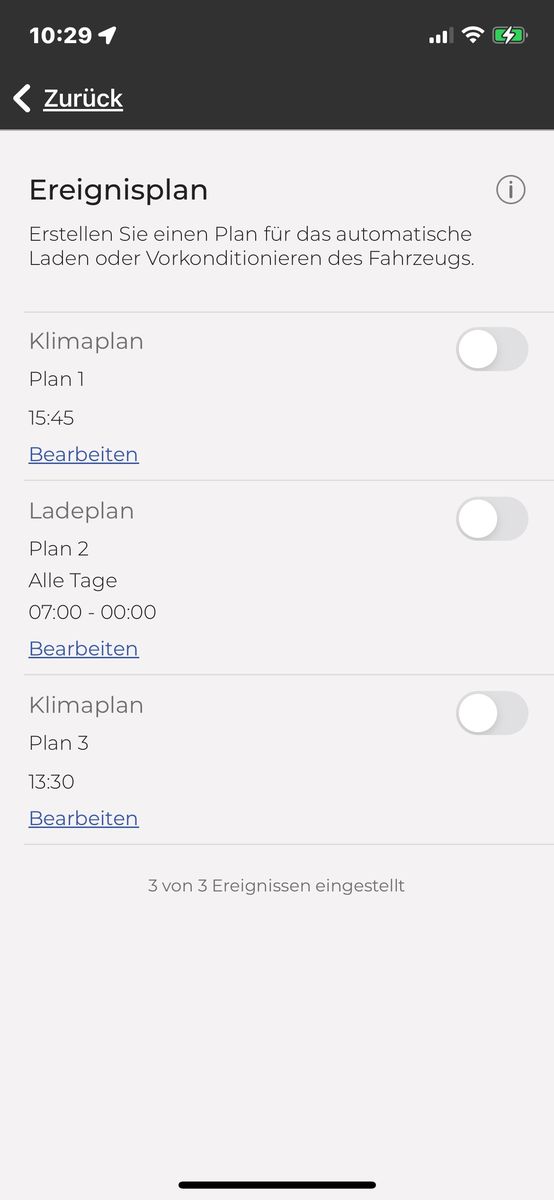The image size is (554, 1200).
Task: Tap the Wi-Fi status icon
Action: pos(472,35)
